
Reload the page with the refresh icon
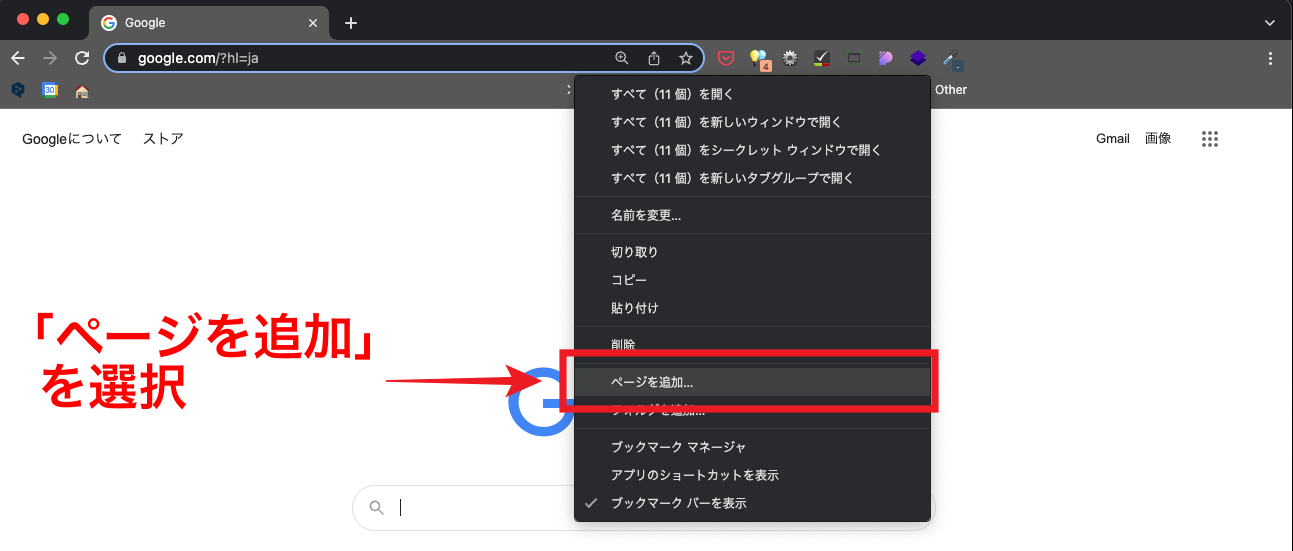82,58
